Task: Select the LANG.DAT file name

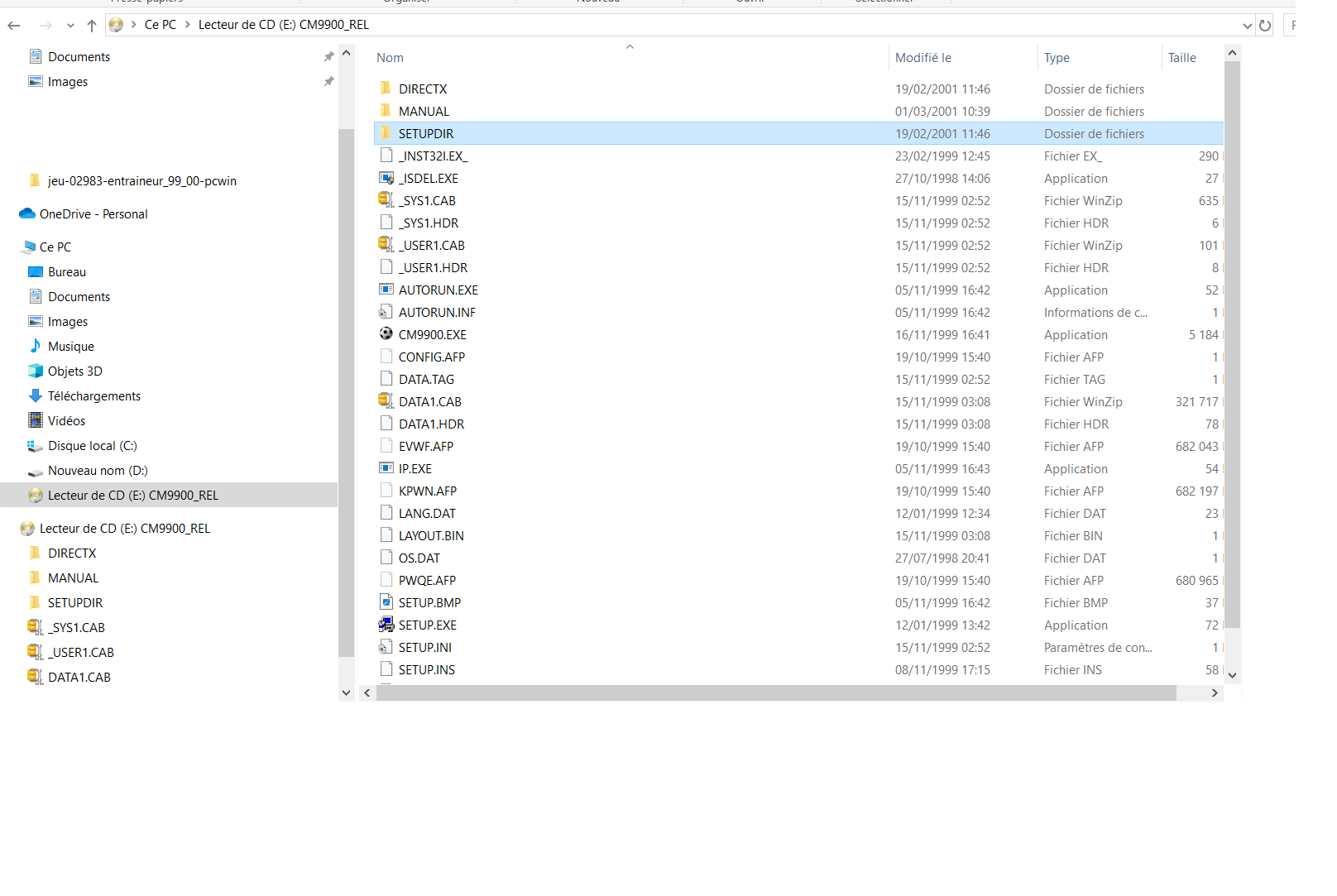Action: (x=427, y=514)
